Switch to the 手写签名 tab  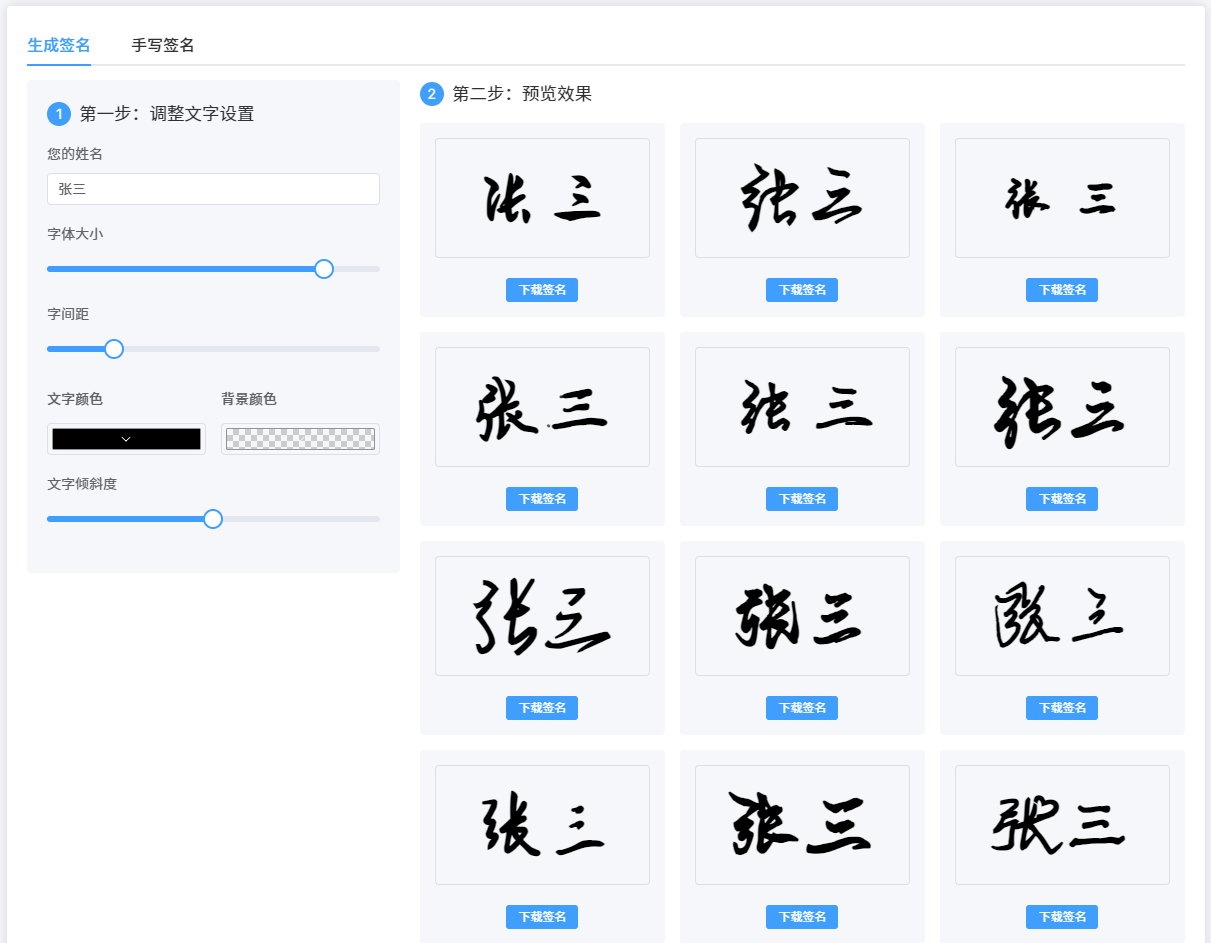click(163, 45)
